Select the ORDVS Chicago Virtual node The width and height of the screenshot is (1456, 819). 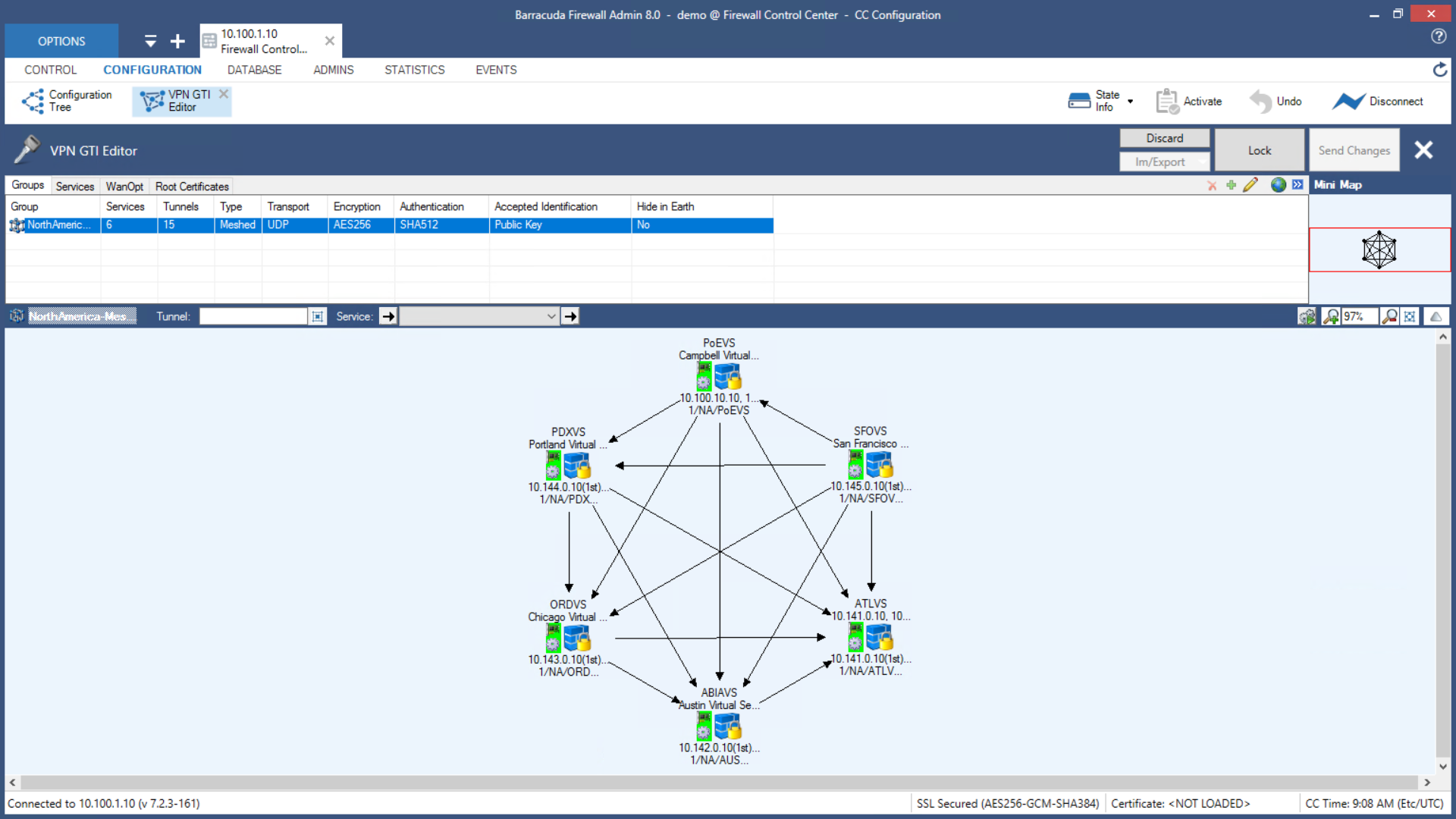(x=567, y=638)
